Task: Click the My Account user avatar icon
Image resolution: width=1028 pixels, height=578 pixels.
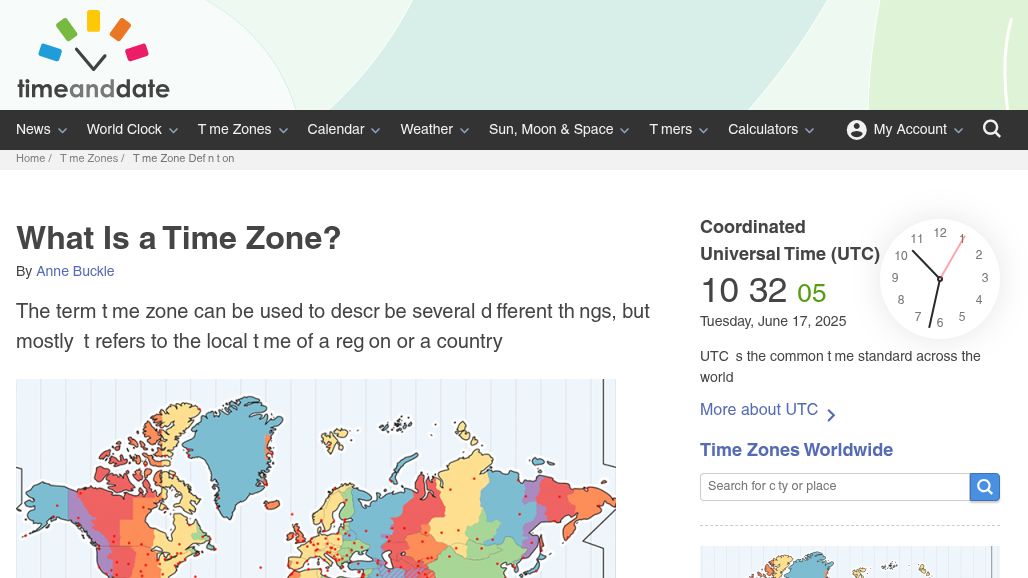Action: [856, 130]
